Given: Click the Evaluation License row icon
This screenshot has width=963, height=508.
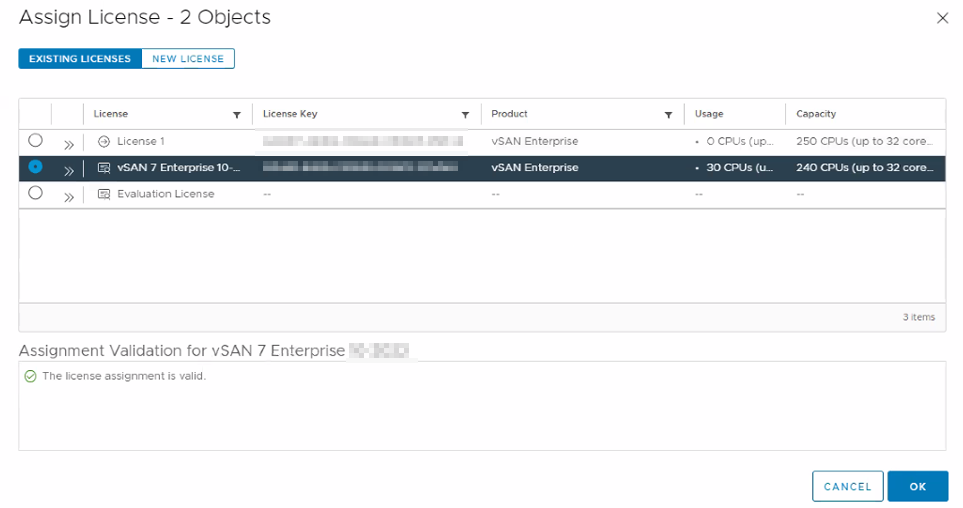Looking at the screenshot, I should pyautogui.click(x=104, y=194).
